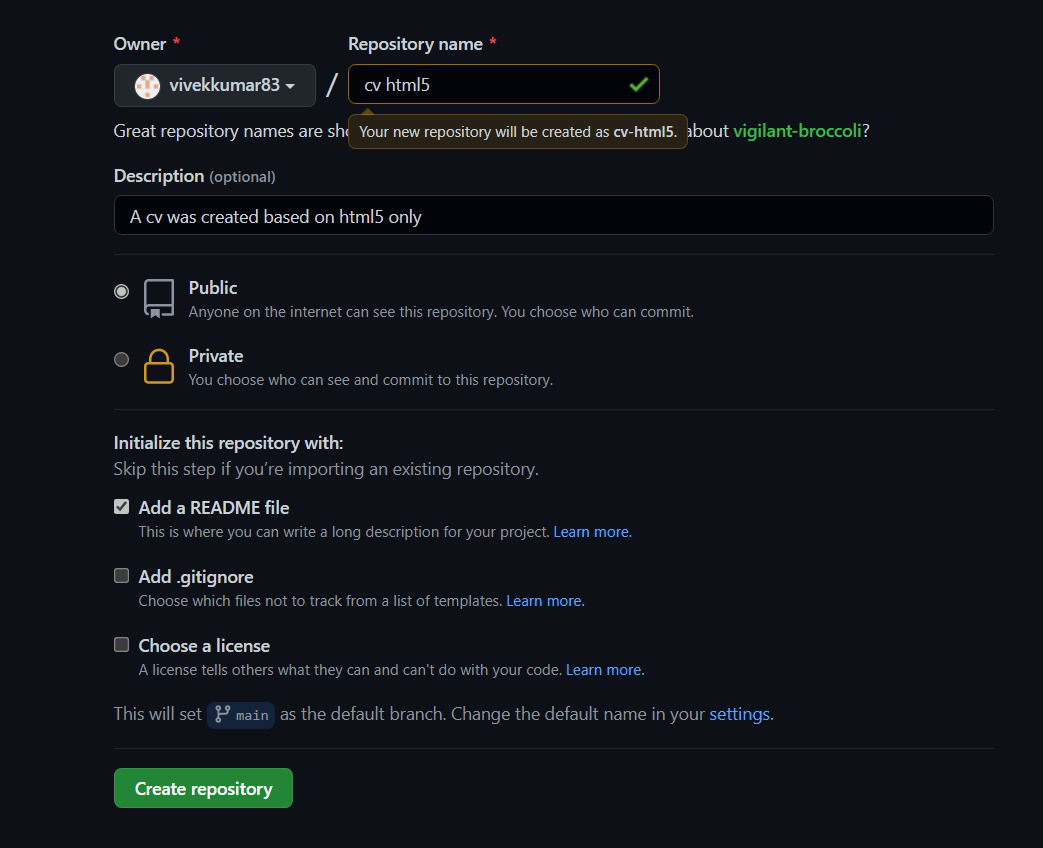
Task: Focus the Repository name input field
Action: [504, 84]
